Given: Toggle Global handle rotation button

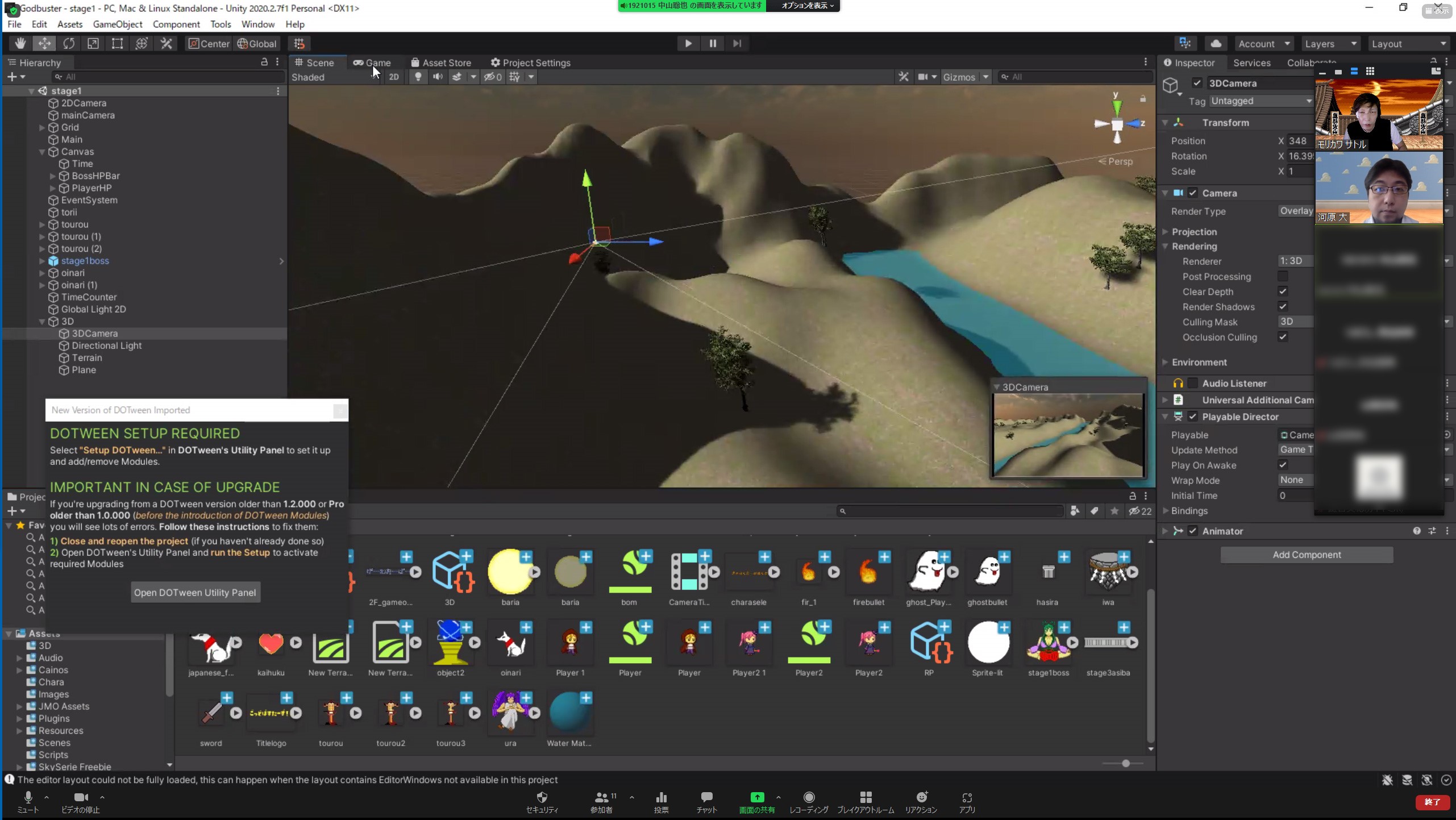Looking at the screenshot, I should tap(257, 44).
